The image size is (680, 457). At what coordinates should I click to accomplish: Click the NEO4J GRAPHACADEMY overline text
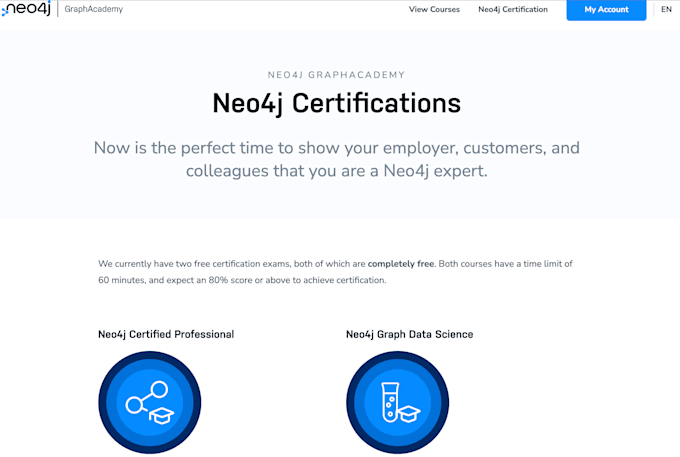(x=337, y=75)
